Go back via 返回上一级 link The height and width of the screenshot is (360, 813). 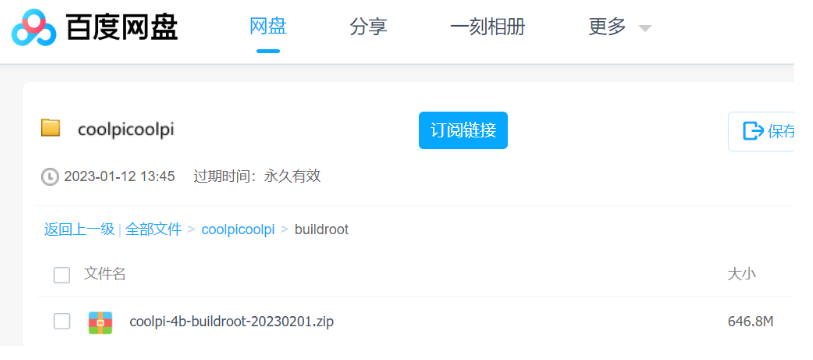[x=79, y=229]
